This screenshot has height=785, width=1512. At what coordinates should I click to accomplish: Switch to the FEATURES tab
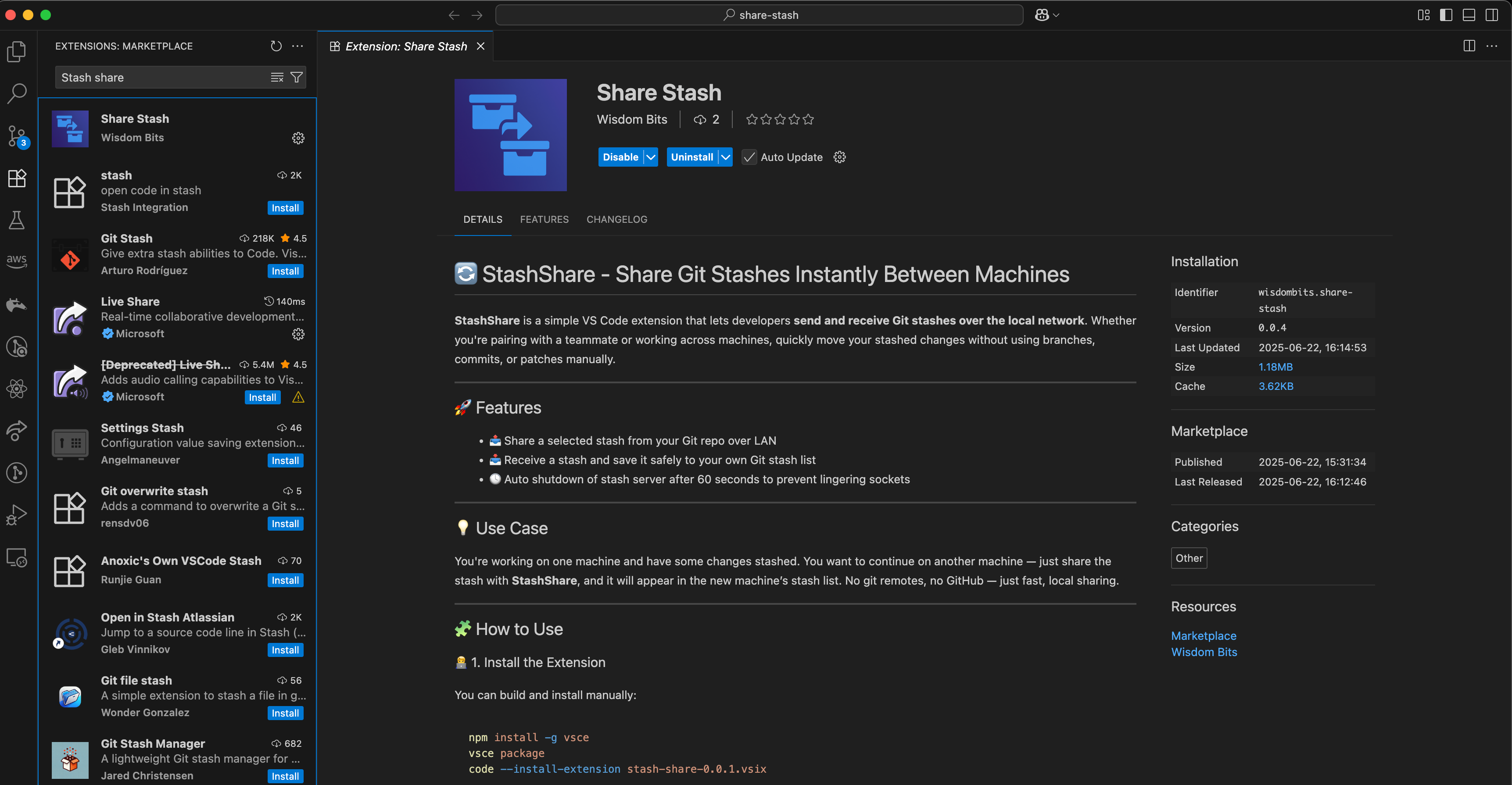click(544, 219)
